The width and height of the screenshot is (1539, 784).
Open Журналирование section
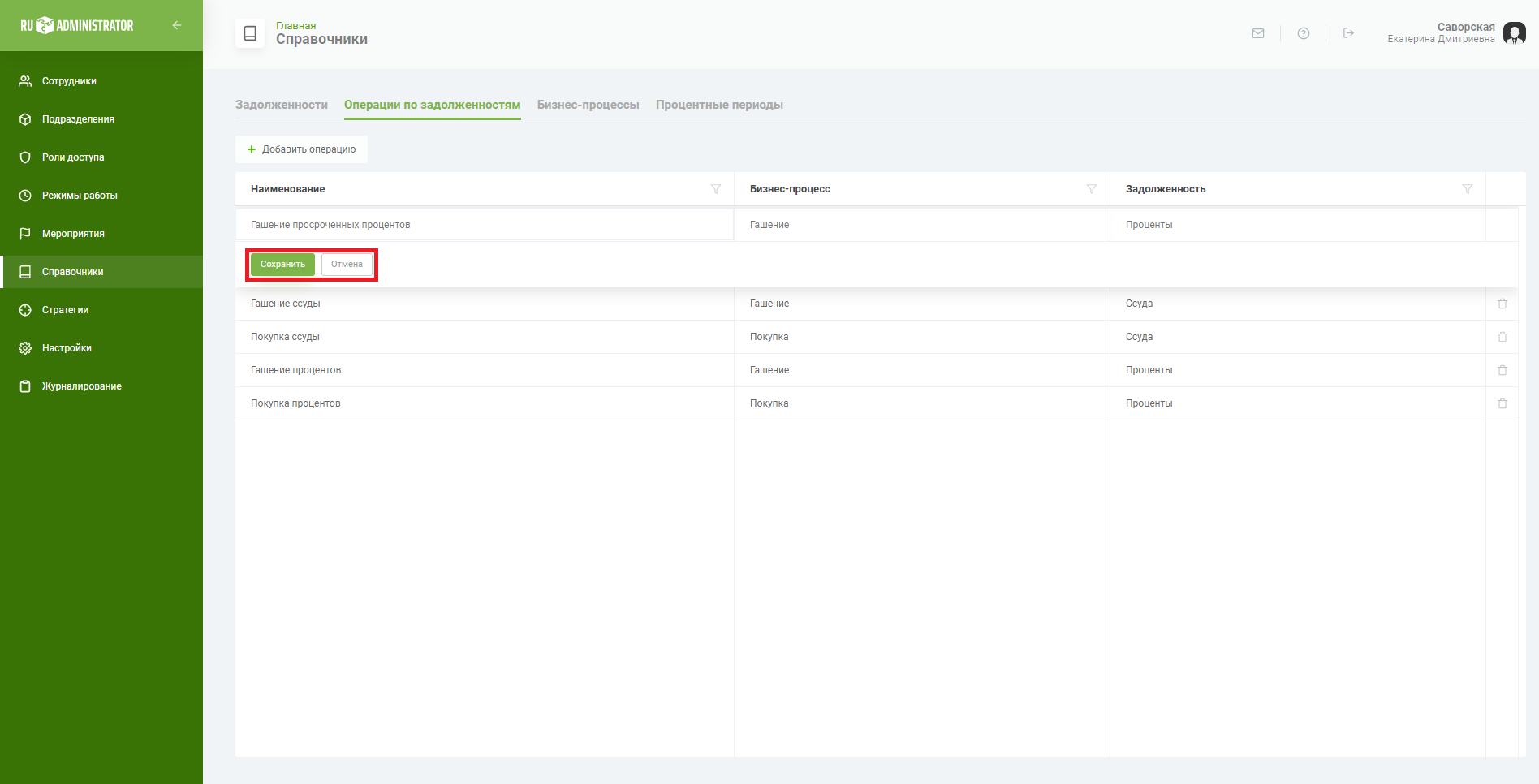coord(101,386)
